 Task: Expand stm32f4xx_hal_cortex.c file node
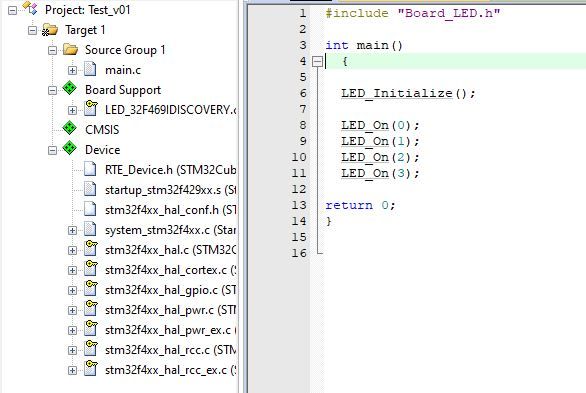pyautogui.click(x=73, y=270)
